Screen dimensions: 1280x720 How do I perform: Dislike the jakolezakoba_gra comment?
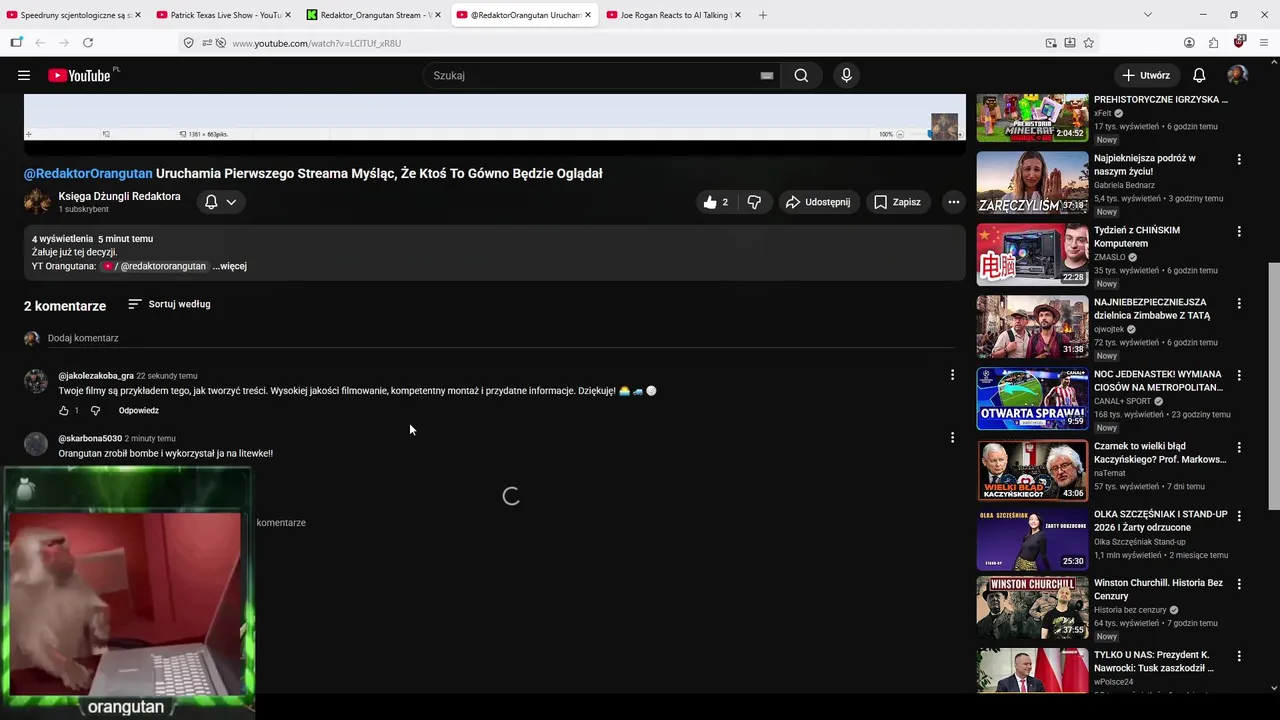pos(96,410)
